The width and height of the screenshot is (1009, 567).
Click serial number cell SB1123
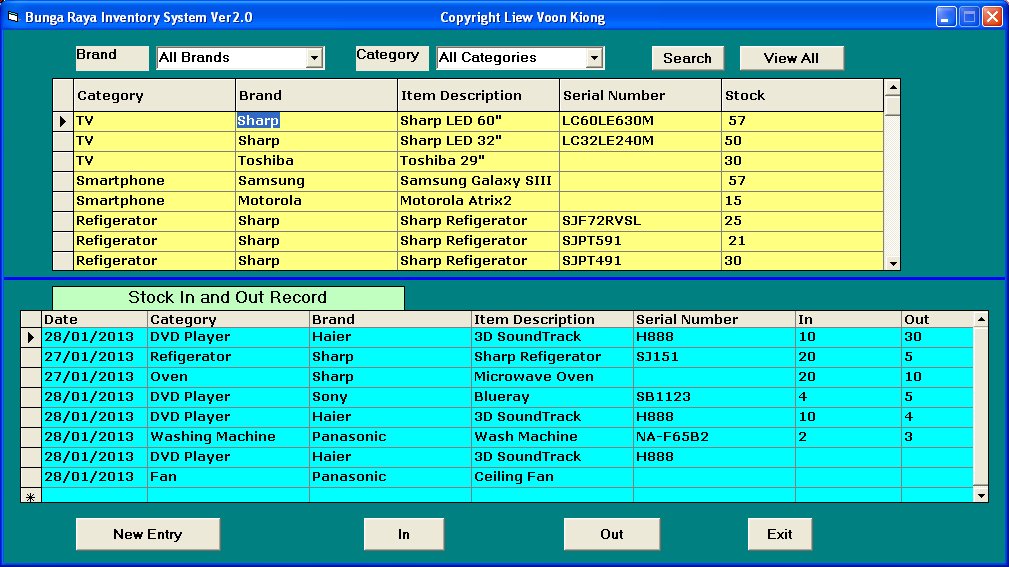pyautogui.click(x=714, y=397)
